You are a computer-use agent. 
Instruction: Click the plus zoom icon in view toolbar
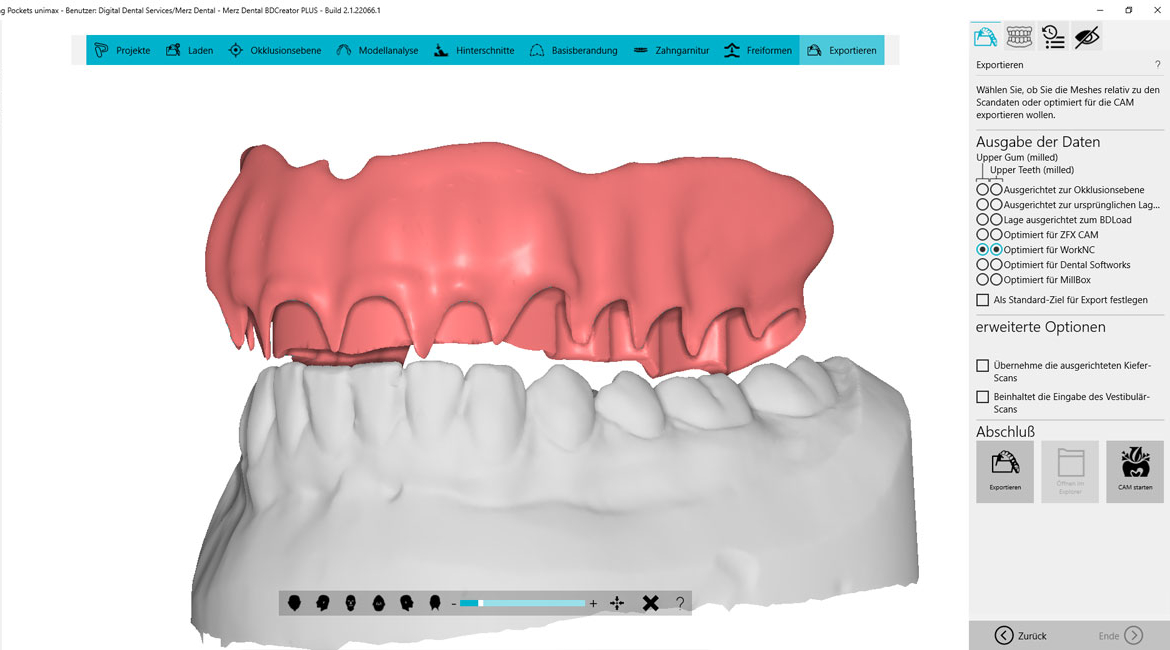(593, 604)
